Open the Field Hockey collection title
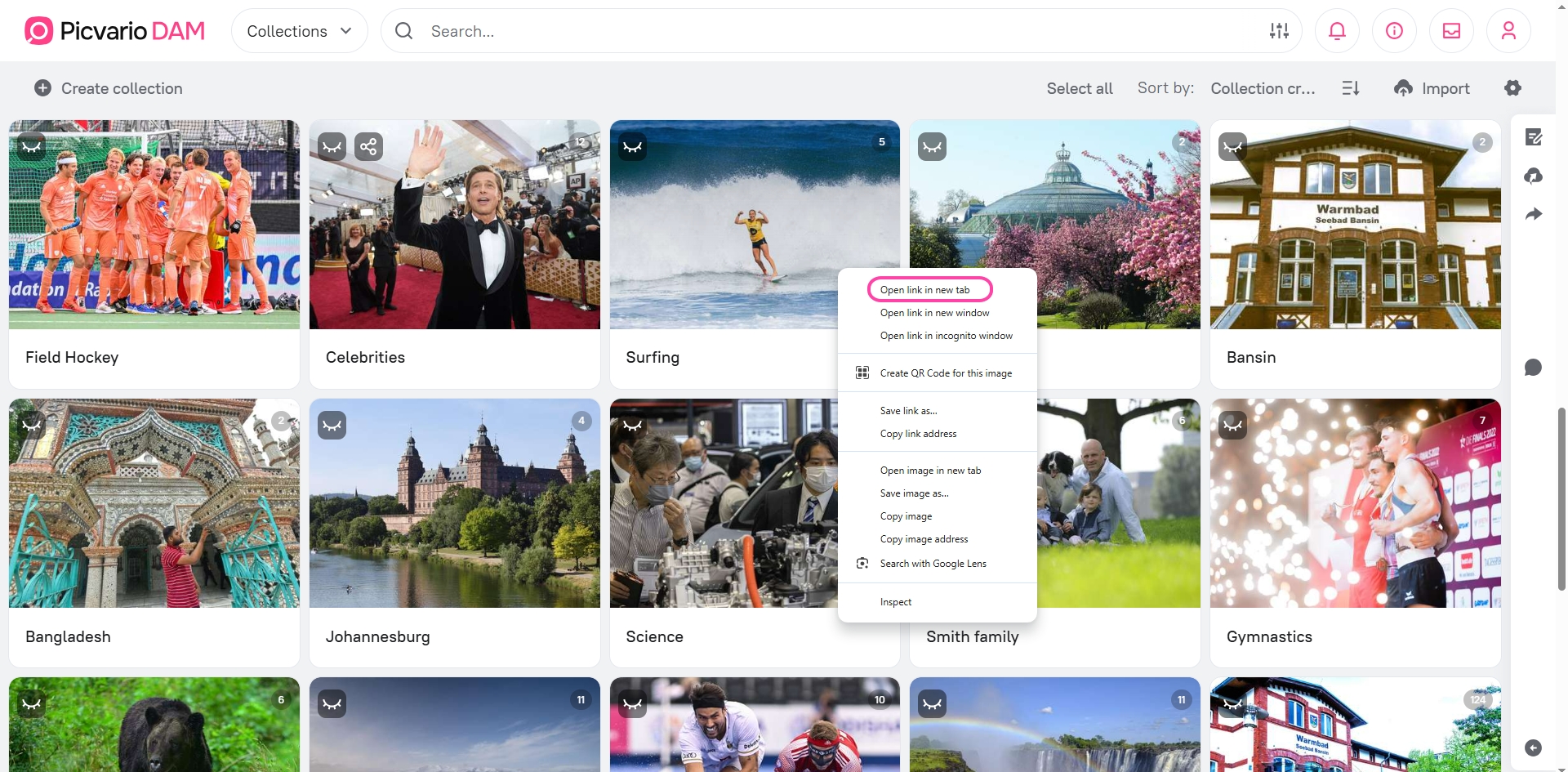Viewport: 1568px width, 772px height. [72, 357]
